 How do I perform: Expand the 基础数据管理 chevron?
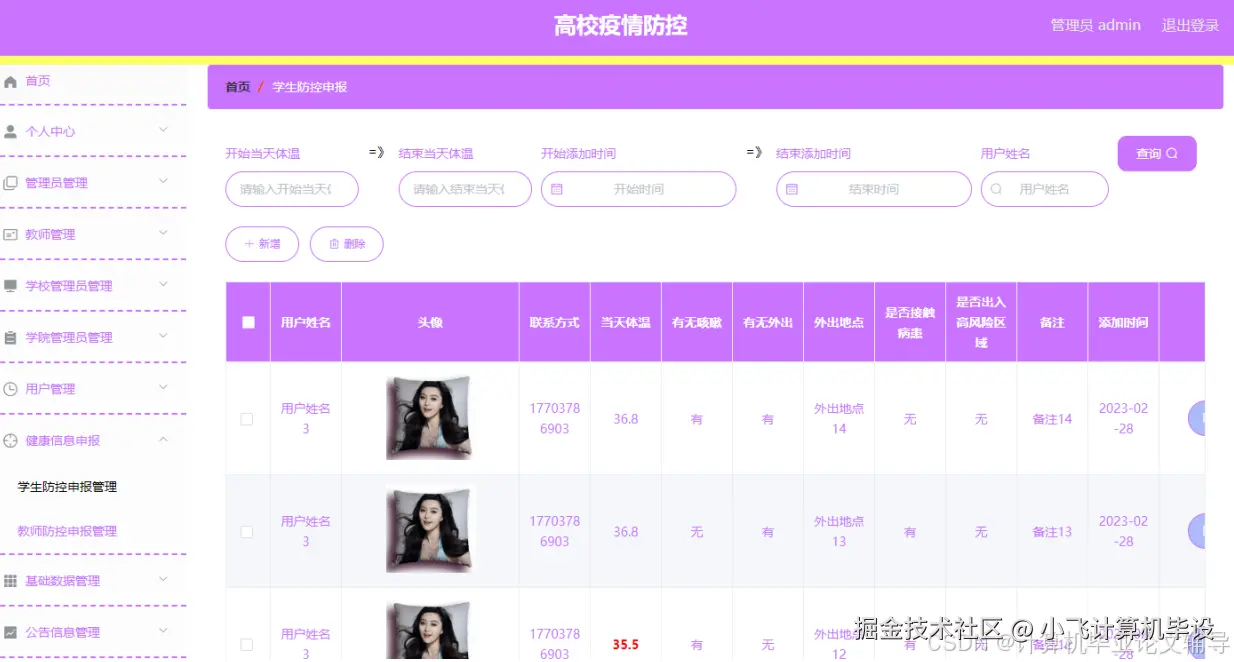pyautogui.click(x=163, y=579)
